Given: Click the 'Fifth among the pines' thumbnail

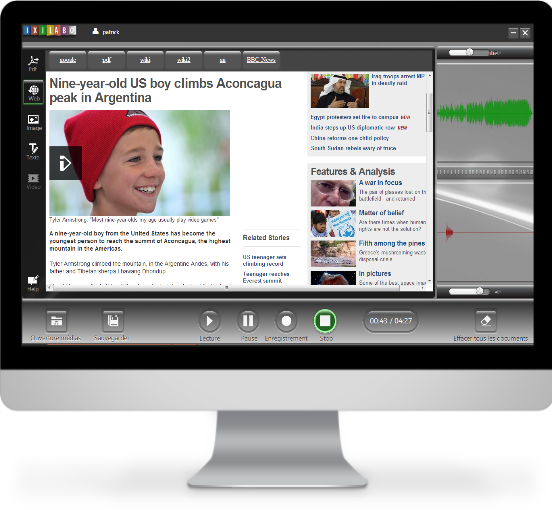Looking at the screenshot, I should point(333,254).
